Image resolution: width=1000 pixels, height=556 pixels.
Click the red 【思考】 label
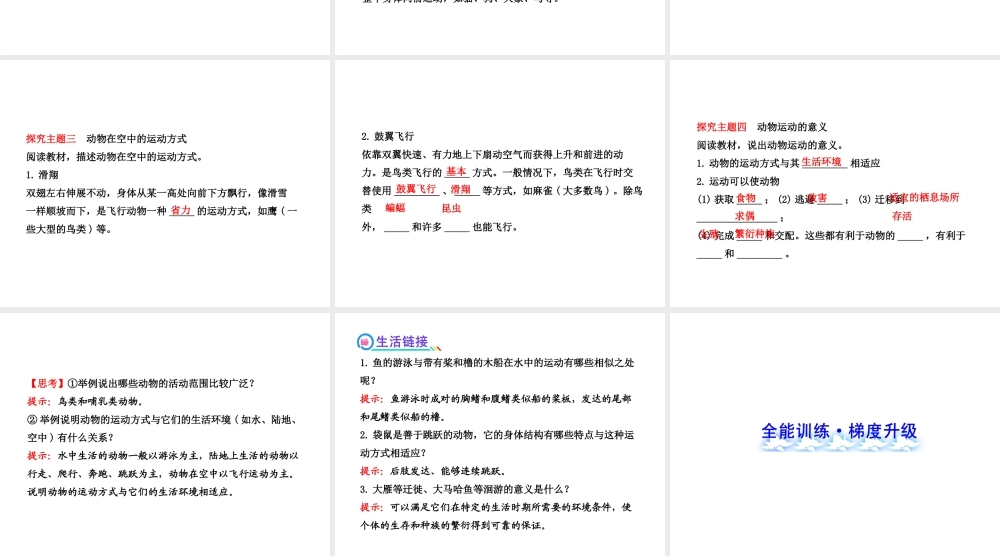pos(47,383)
